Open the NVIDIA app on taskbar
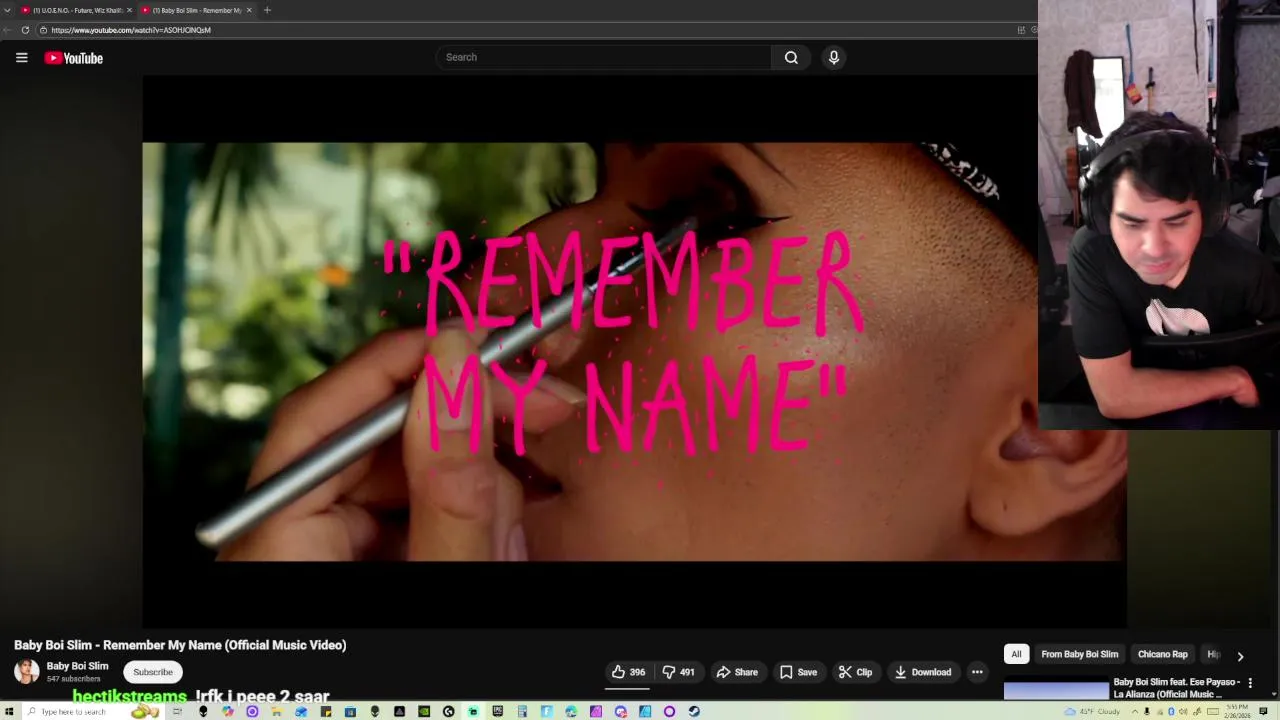This screenshot has width=1280, height=720. pos(423,712)
